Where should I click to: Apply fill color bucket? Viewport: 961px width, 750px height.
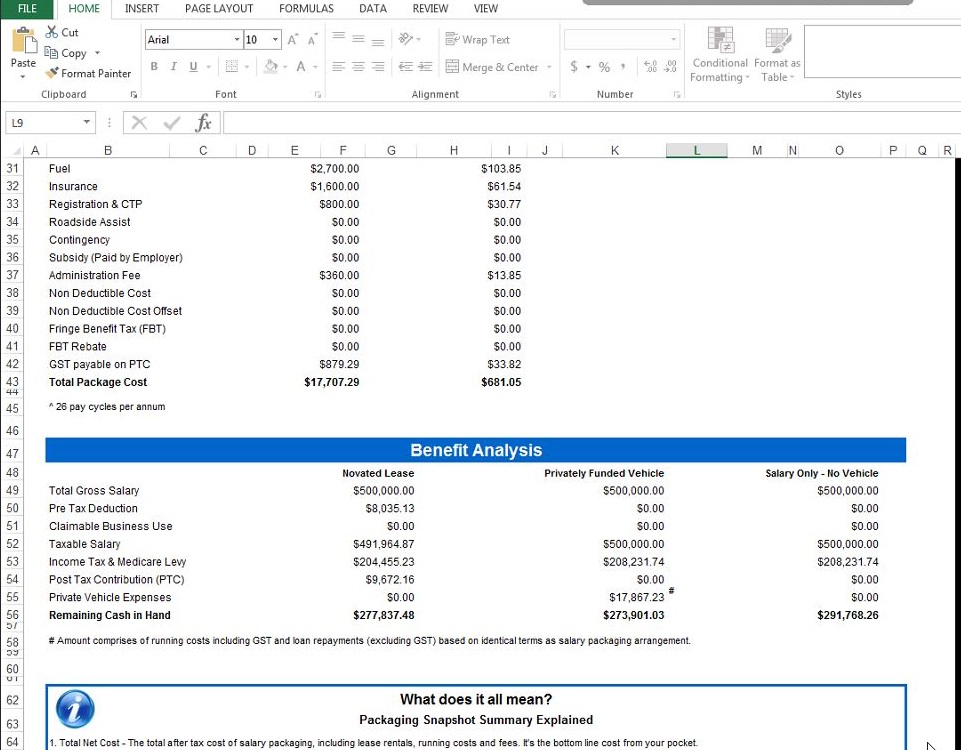click(270, 66)
